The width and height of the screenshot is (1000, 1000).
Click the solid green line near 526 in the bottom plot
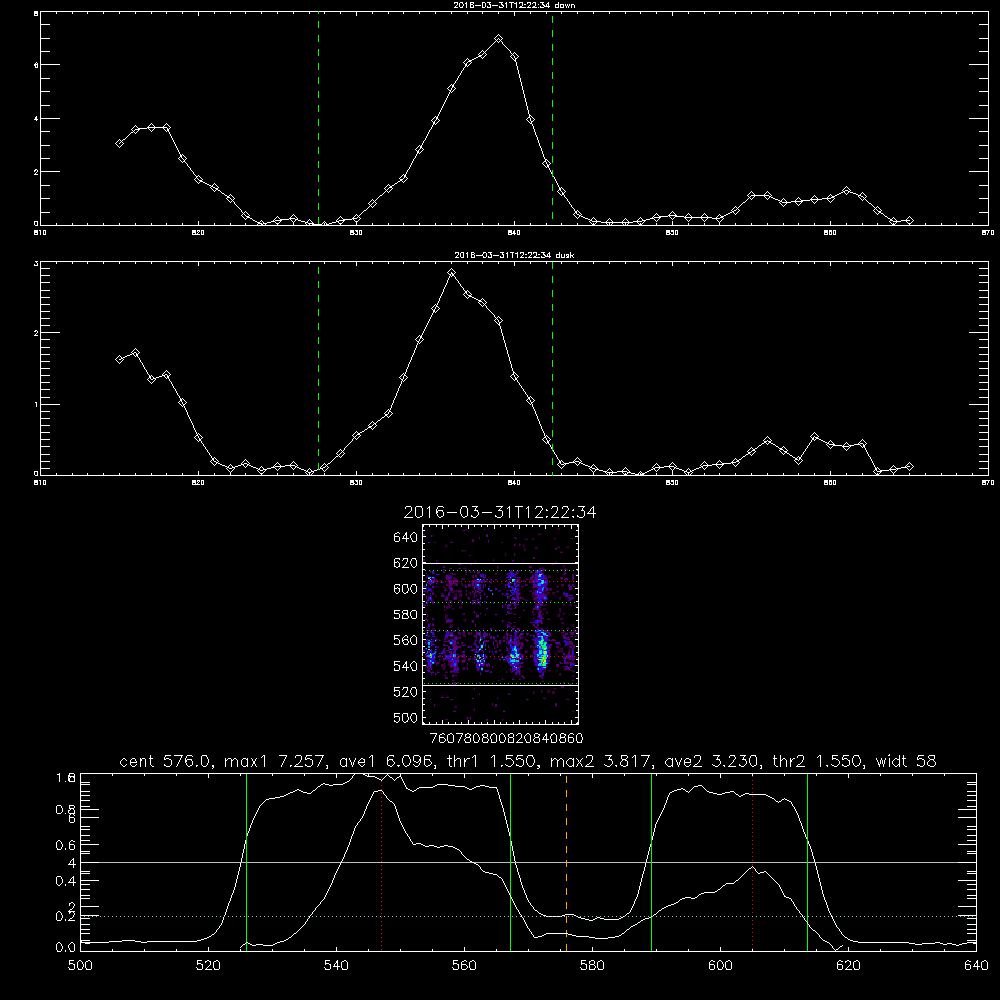tap(246, 862)
